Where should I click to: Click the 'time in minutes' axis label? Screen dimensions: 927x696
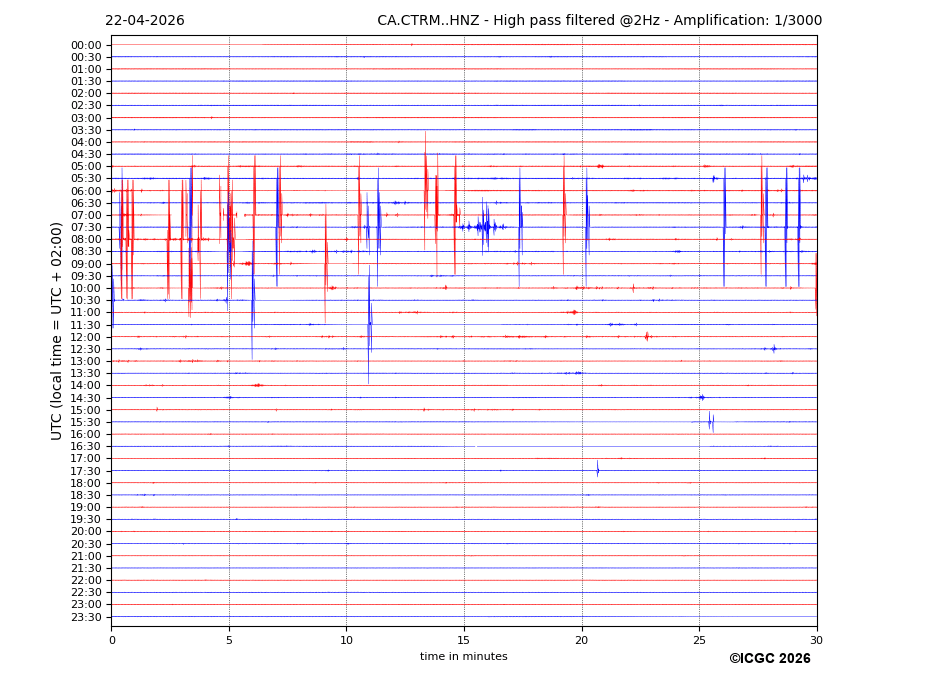[x=463, y=657]
